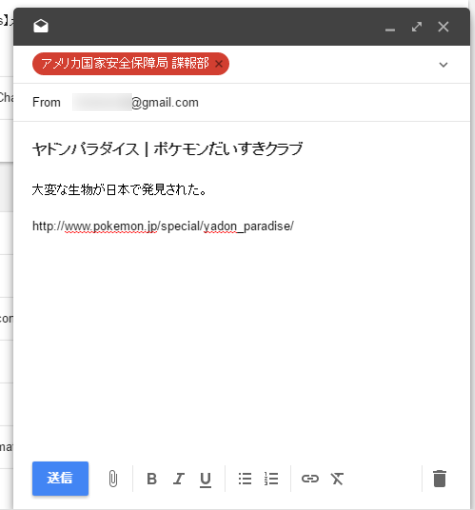The width and height of the screenshot is (475, 510).
Task: Discard draft using the trash icon
Action: tap(439, 479)
